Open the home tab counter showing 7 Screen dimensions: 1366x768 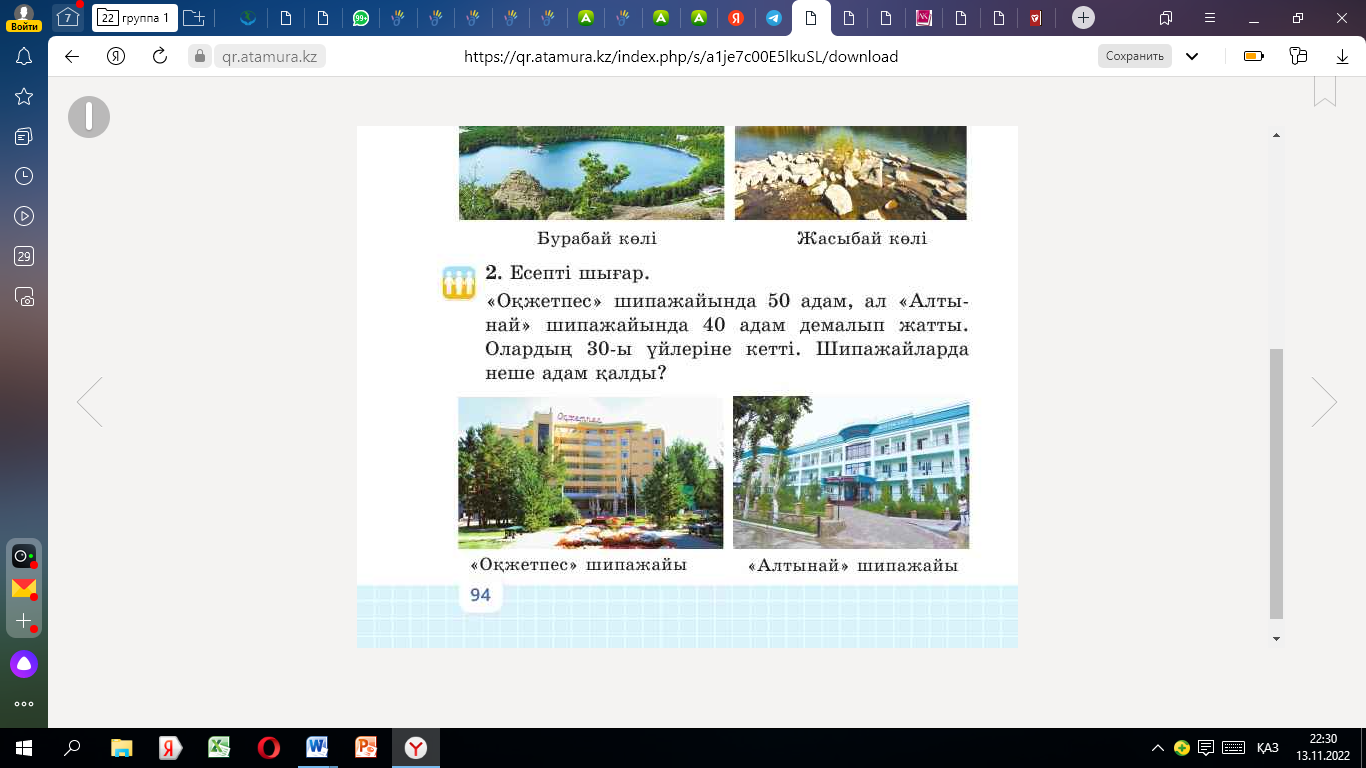[67, 18]
